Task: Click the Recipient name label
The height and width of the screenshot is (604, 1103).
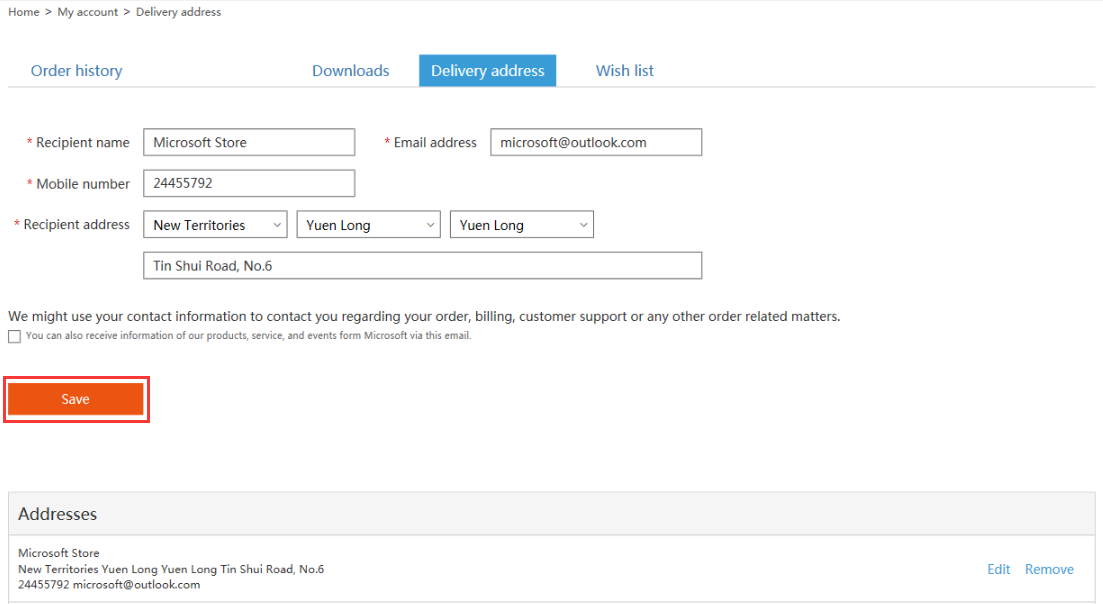Action: (82, 142)
